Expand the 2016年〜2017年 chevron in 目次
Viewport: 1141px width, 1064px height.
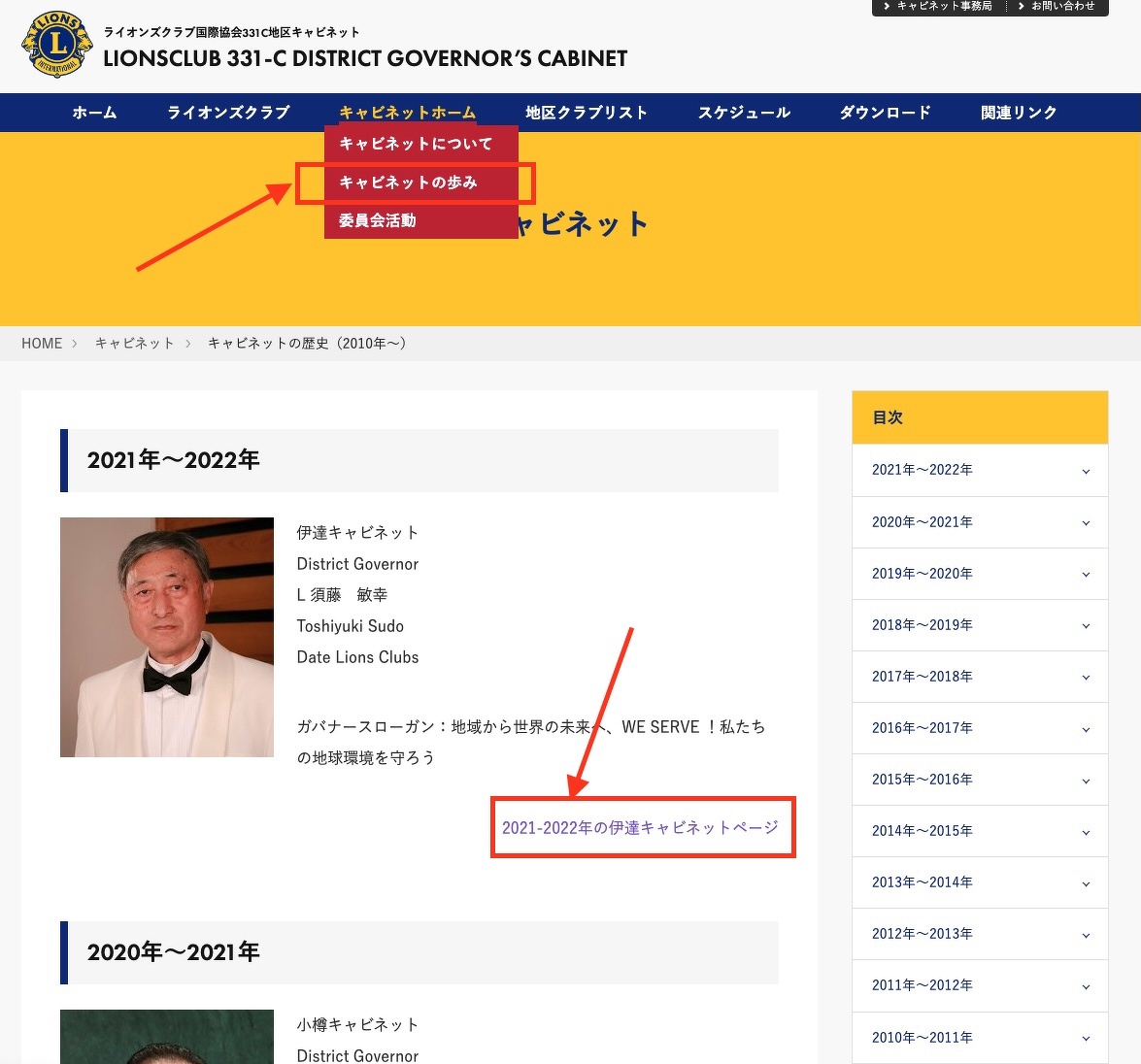1086,729
